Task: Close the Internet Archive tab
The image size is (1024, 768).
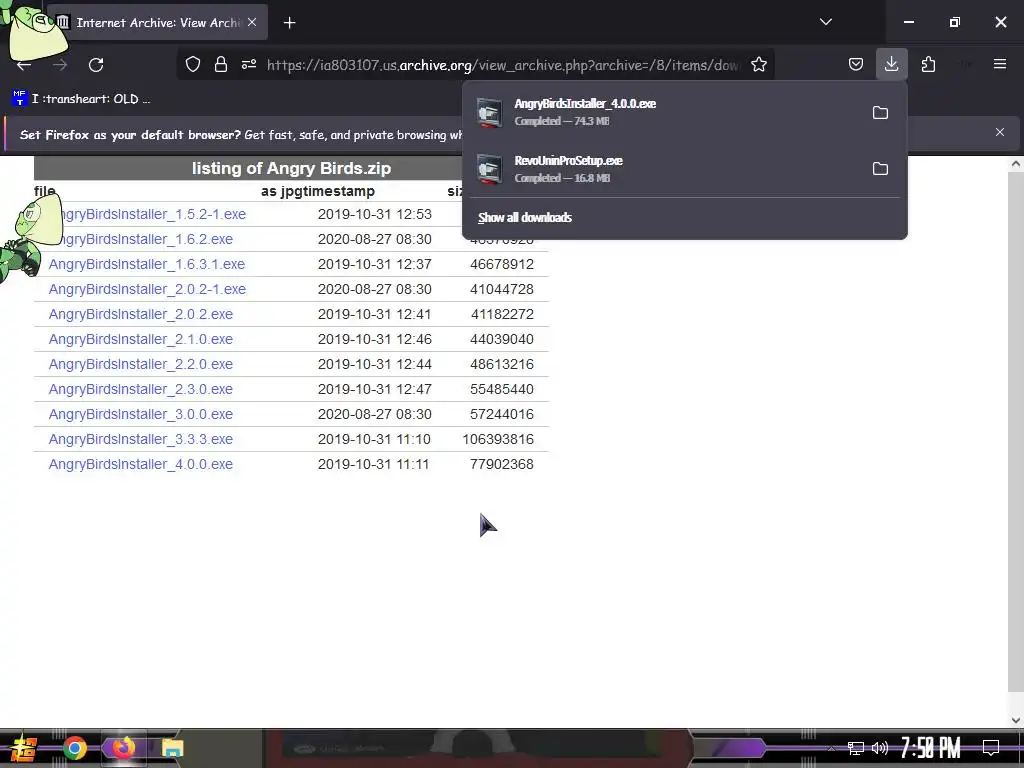Action: click(252, 22)
